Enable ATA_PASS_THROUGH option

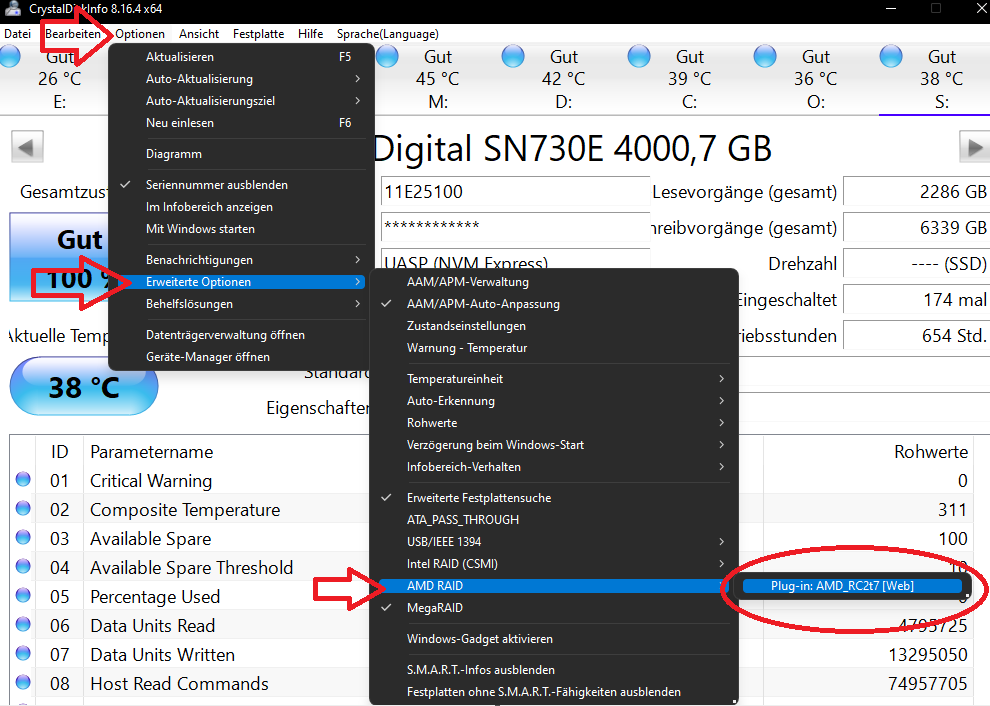coord(554,520)
